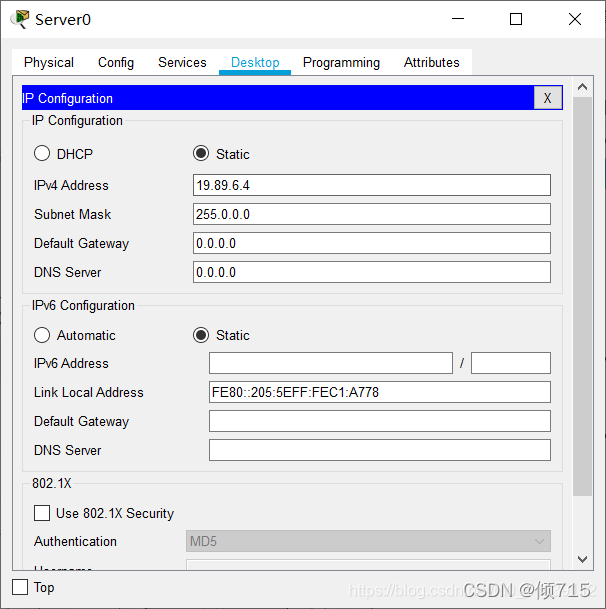Click the IPv4 Address field showing 19.89.6.4
Viewport: 606px width, 609px height.
pos(372,185)
